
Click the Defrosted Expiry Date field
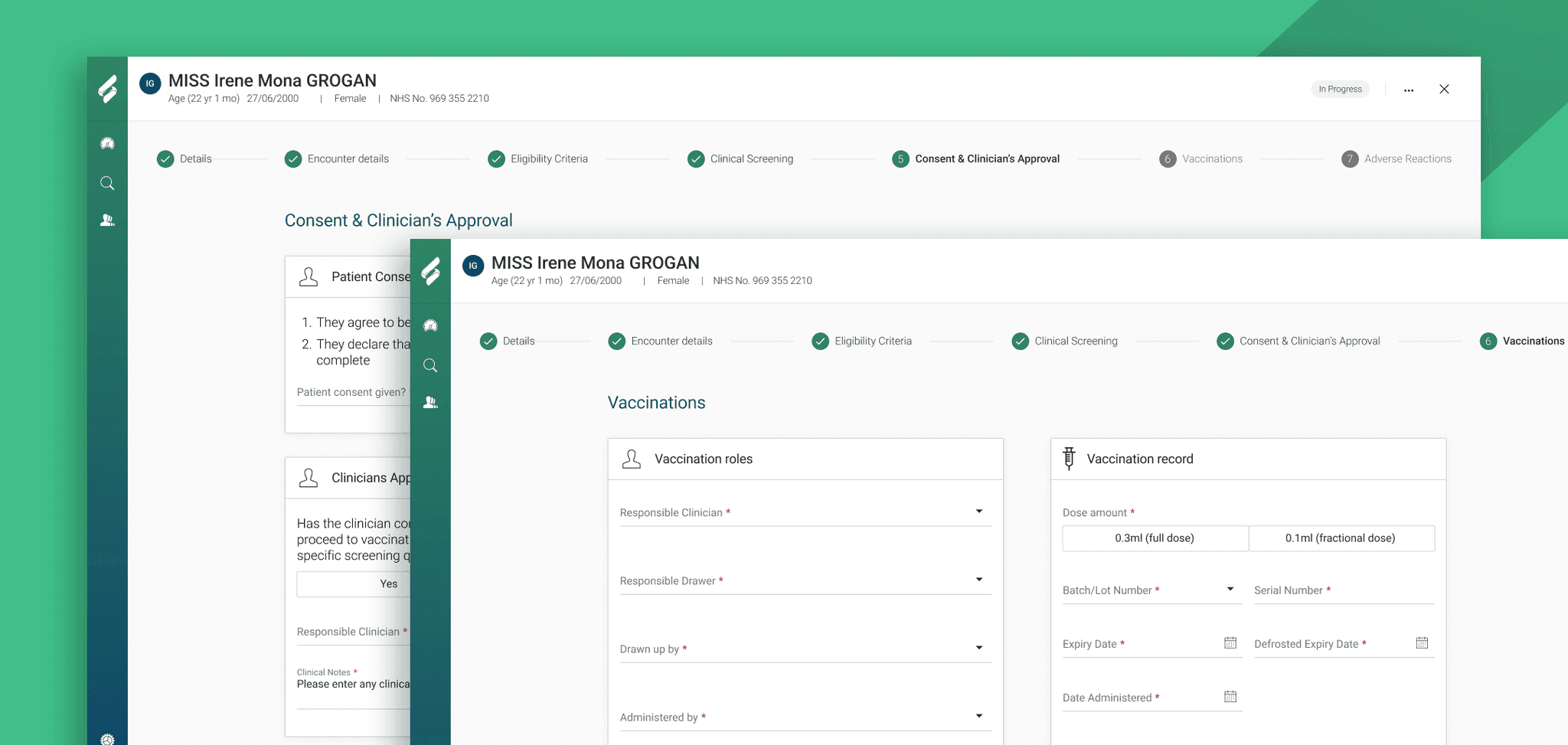coord(1344,644)
